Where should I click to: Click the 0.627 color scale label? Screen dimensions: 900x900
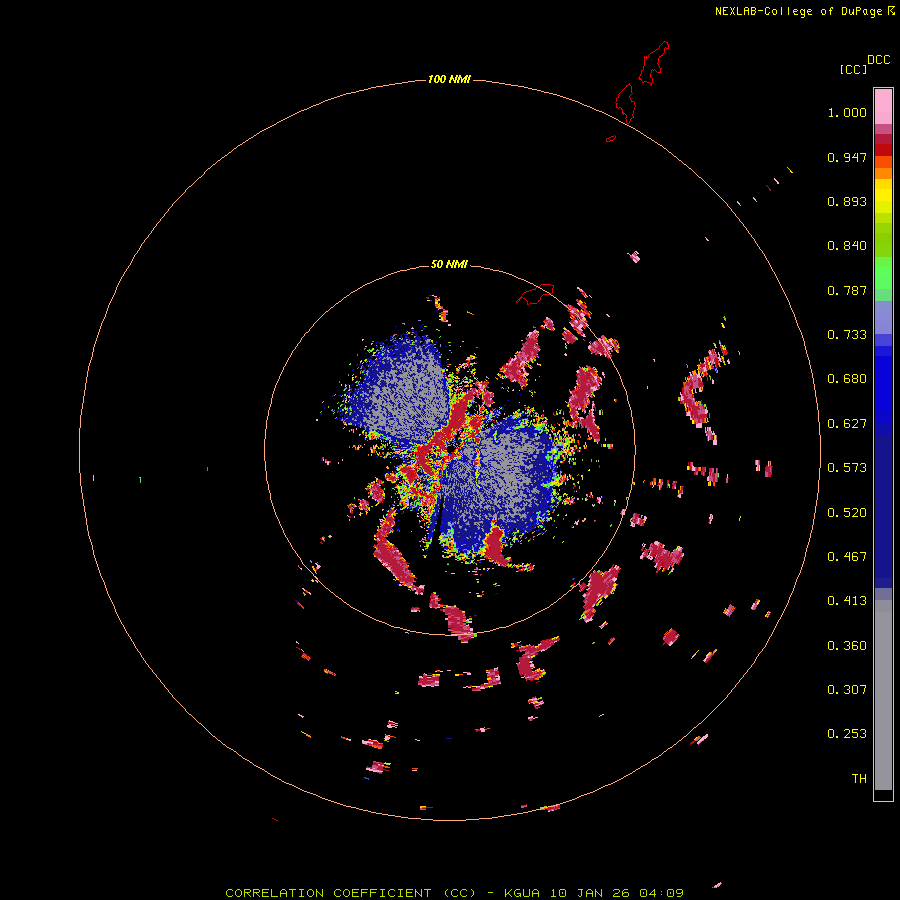coord(847,424)
